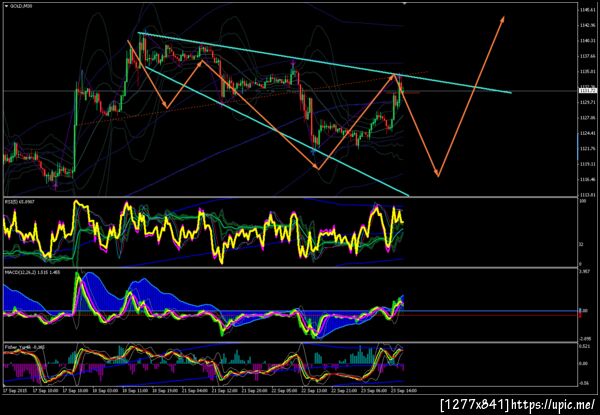Click the 23 Sep 14:00 time label
600x415 pixels.
pyautogui.click(x=404, y=391)
